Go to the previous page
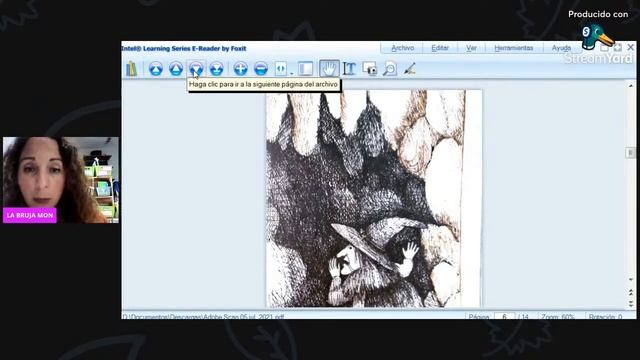Screen dimensions: 640x360 tap(176, 69)
